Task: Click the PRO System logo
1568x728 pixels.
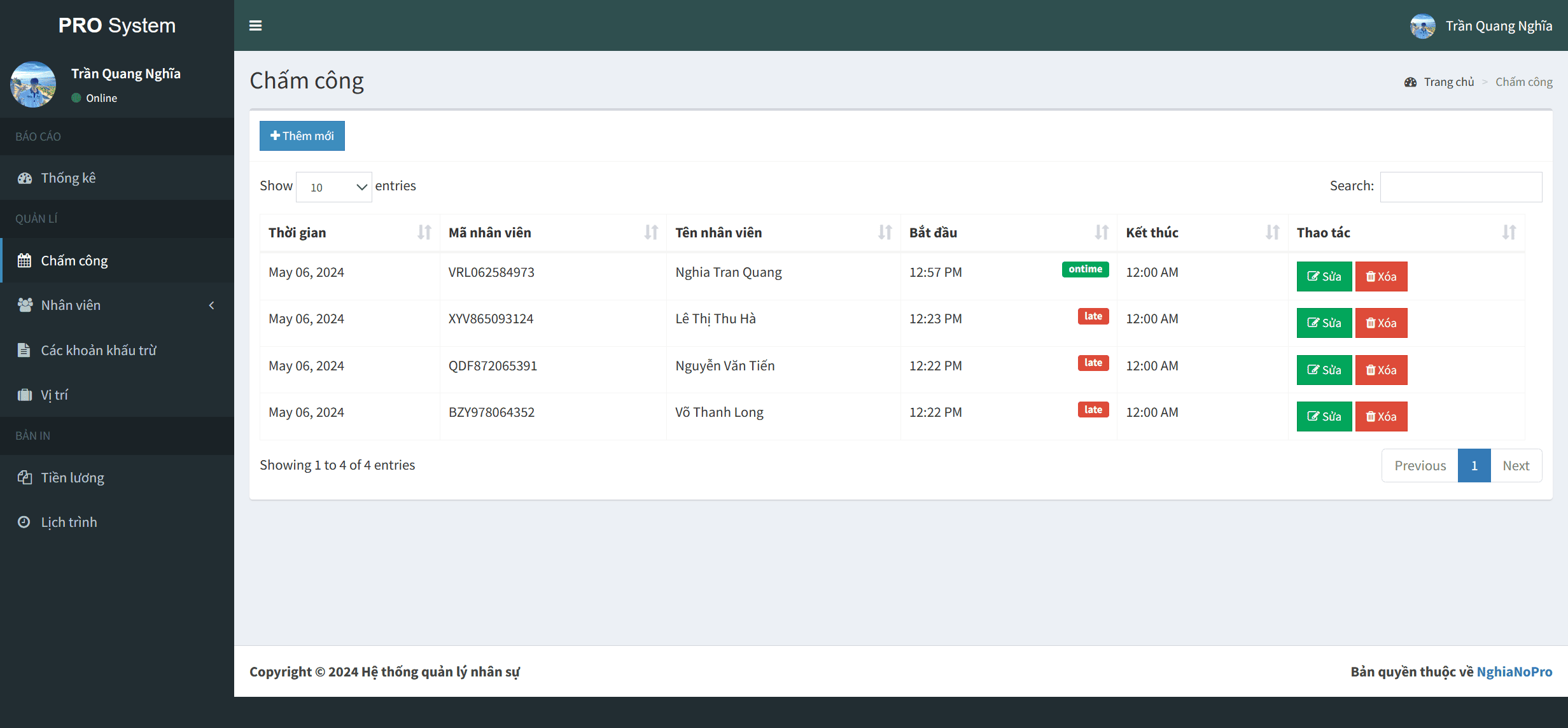Action: coord(117,25)
